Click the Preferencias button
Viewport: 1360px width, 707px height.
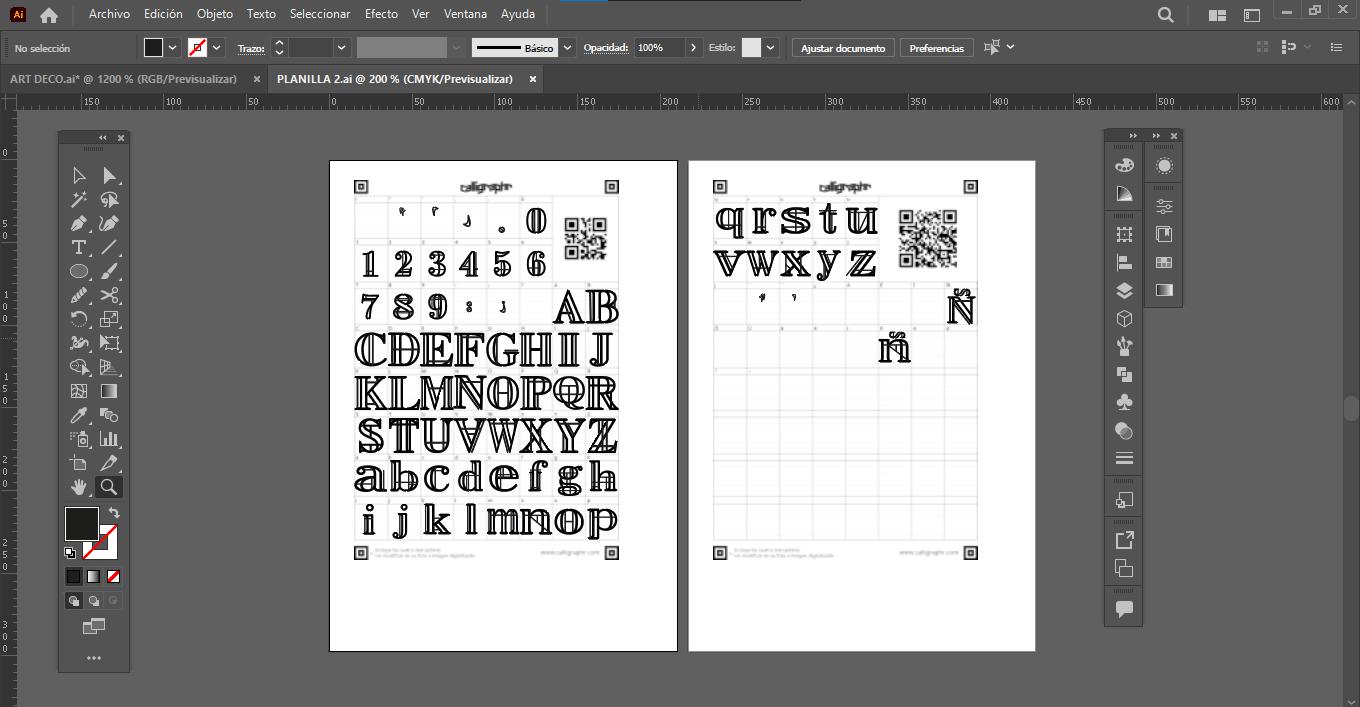pos(937,48)
